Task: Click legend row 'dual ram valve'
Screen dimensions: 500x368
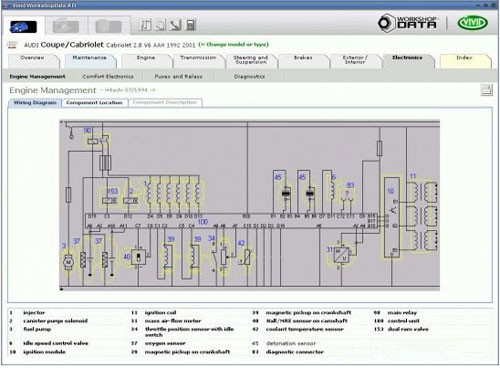Action: 408,329
